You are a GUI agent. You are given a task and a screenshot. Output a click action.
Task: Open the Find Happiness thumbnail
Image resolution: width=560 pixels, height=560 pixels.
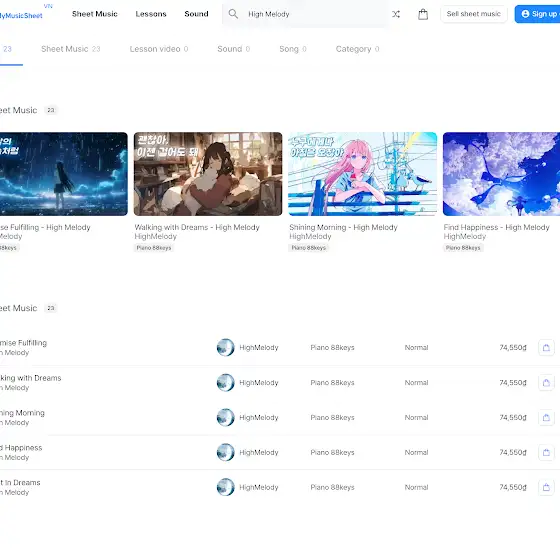(x=501, y=174)
